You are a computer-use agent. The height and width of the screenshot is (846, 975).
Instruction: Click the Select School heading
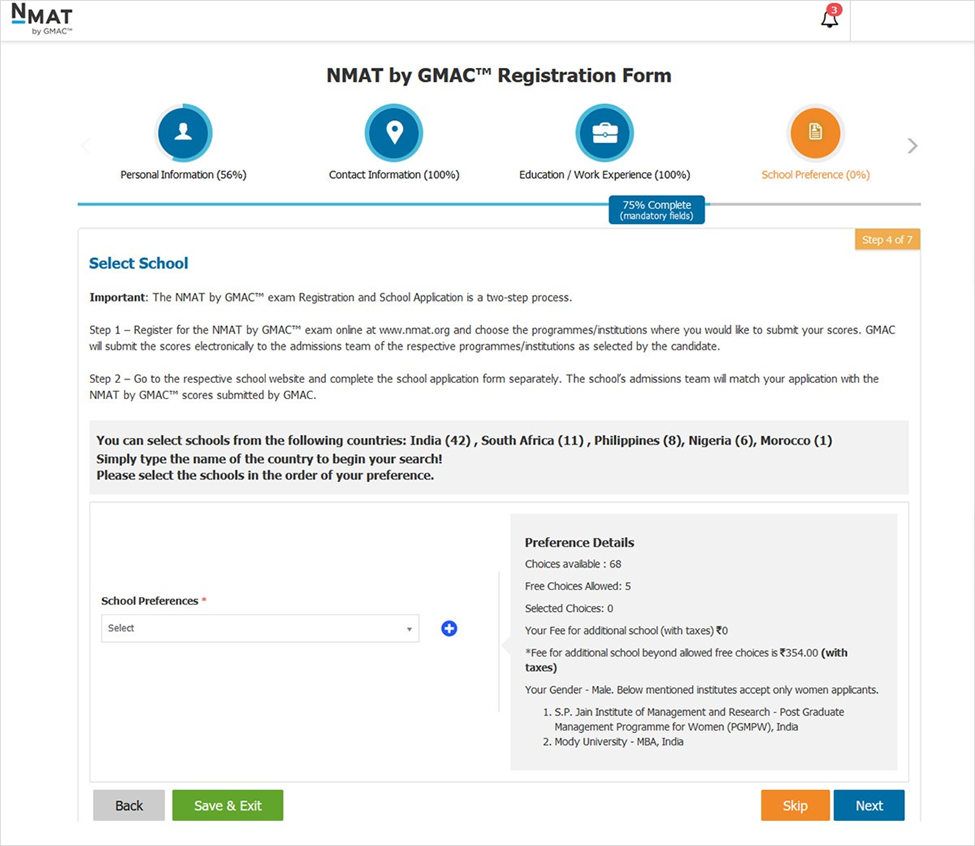139,264
